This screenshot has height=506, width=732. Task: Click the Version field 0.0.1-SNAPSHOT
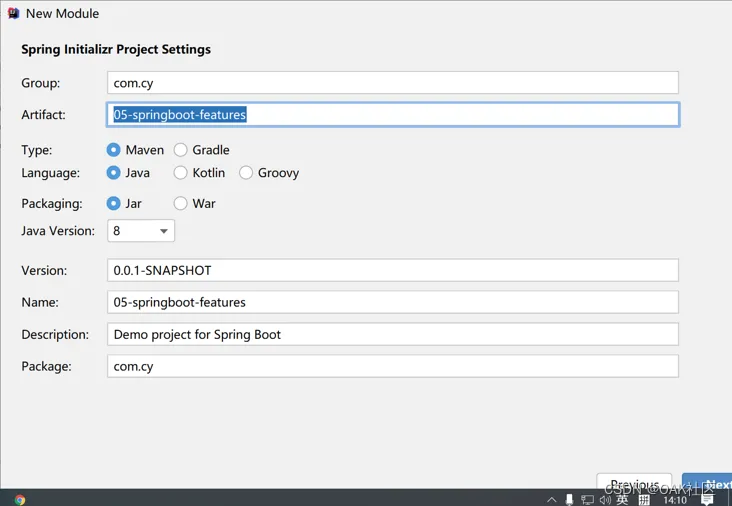392,270
